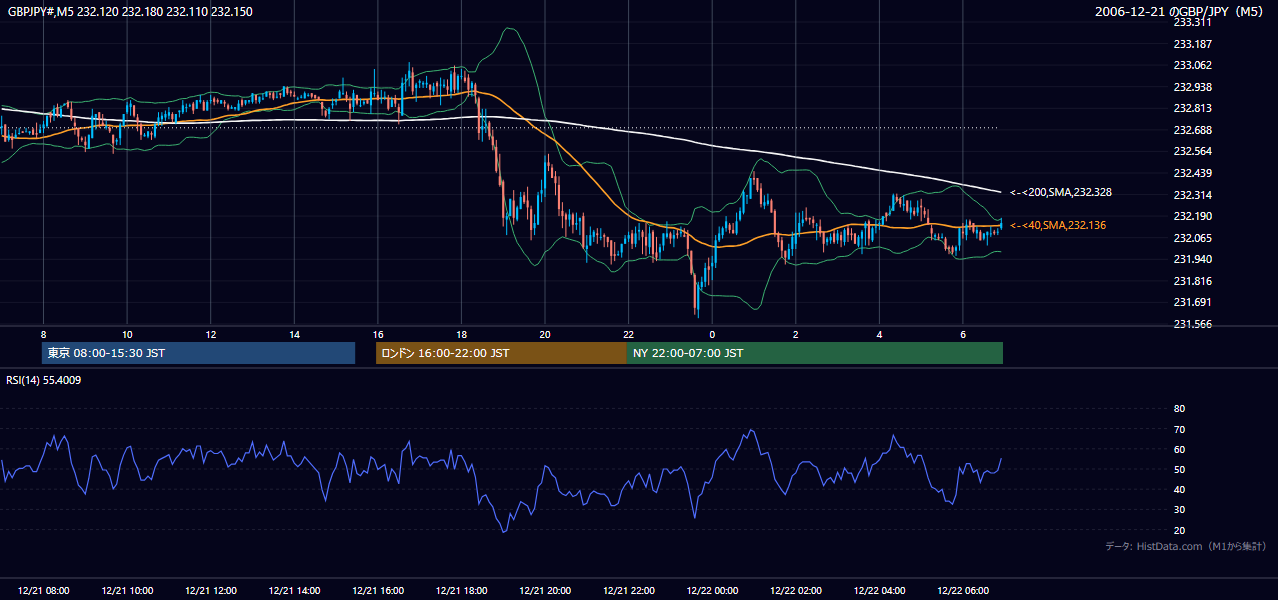Viewport: 1278px width, 600px height.
Task: Select the London 16:00-22:00 JST session bar
Action: tap(501, 353)
